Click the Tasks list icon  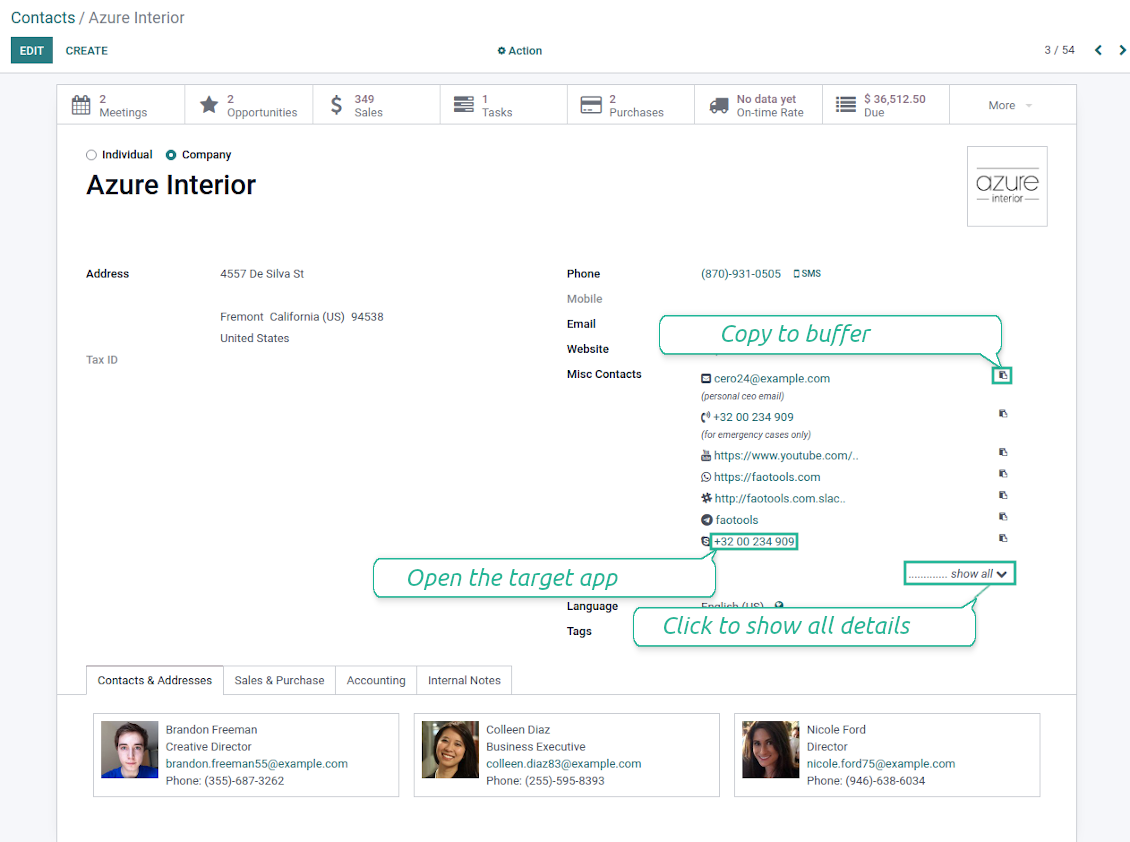coord(463,105)
